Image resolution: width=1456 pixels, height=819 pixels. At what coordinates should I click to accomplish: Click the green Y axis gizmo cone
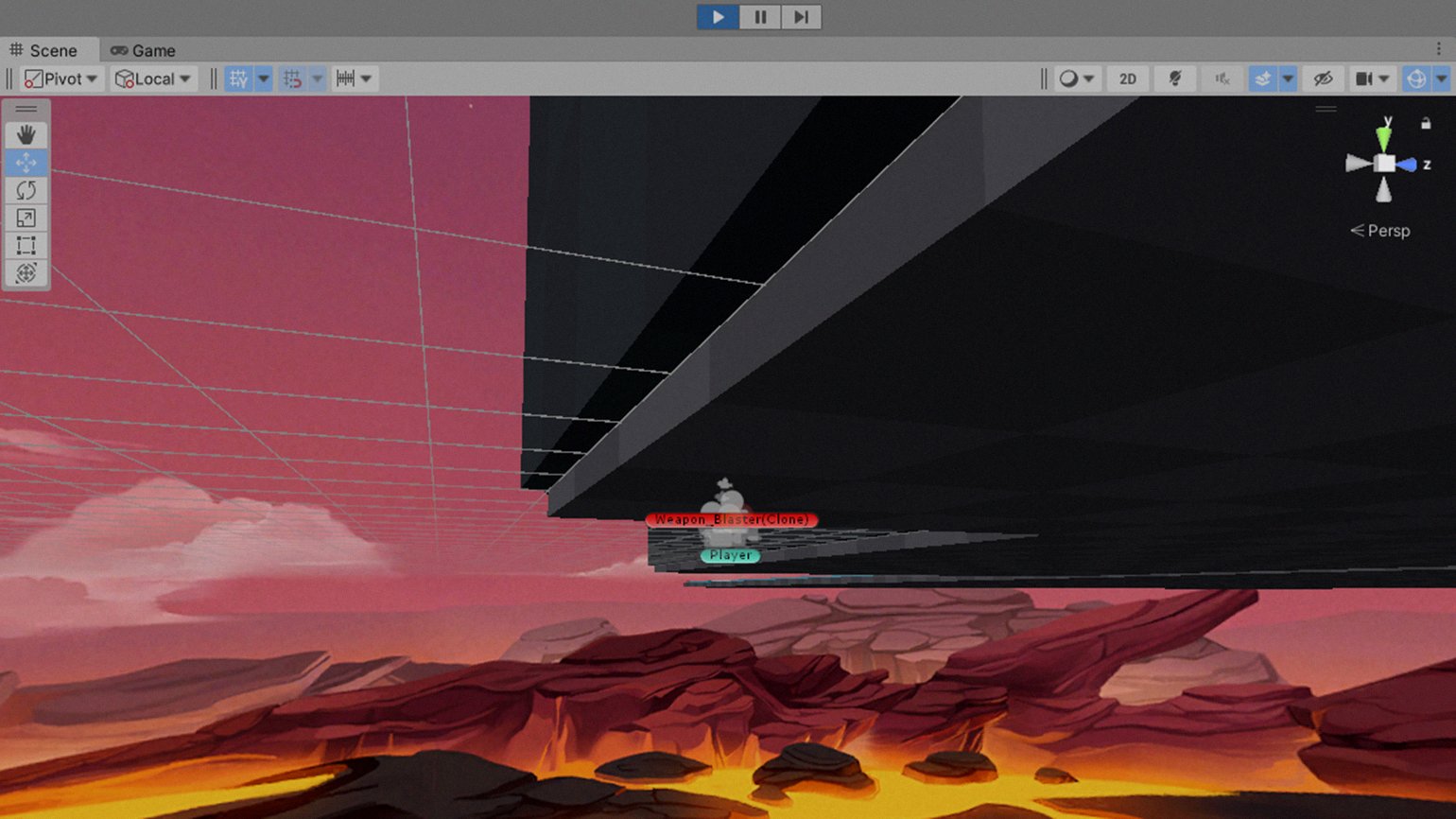click(1384, 138)
